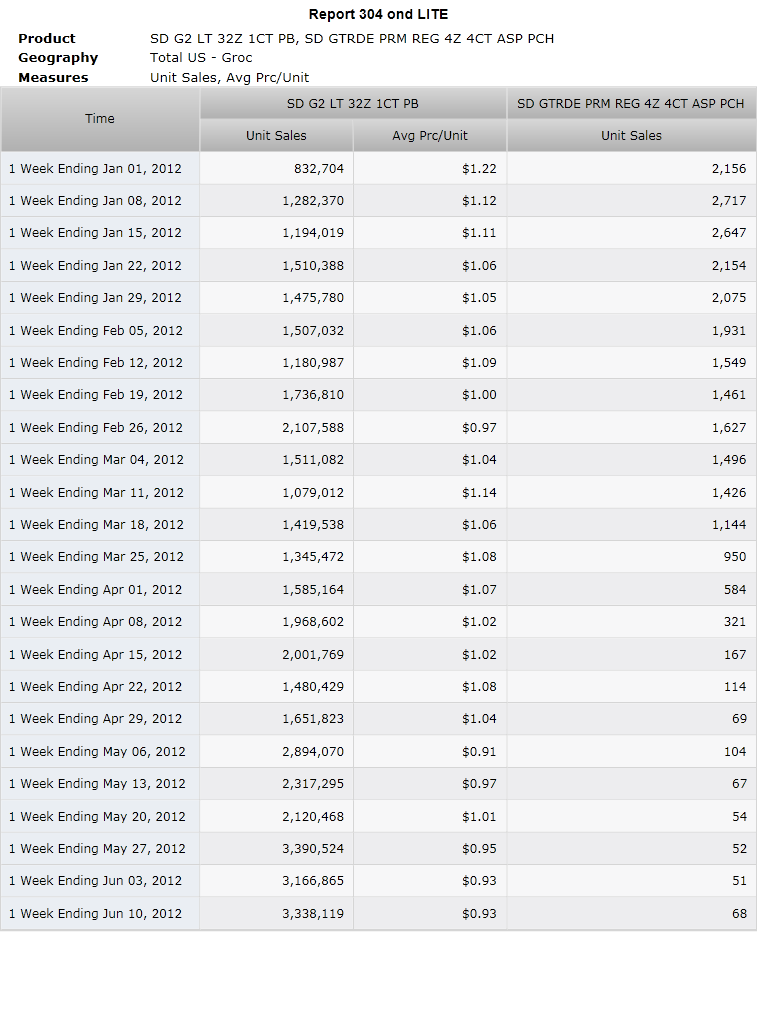Select row 1 Week Ending Apr 15, 2012
757x1027 pixels.
coord(378,654)
